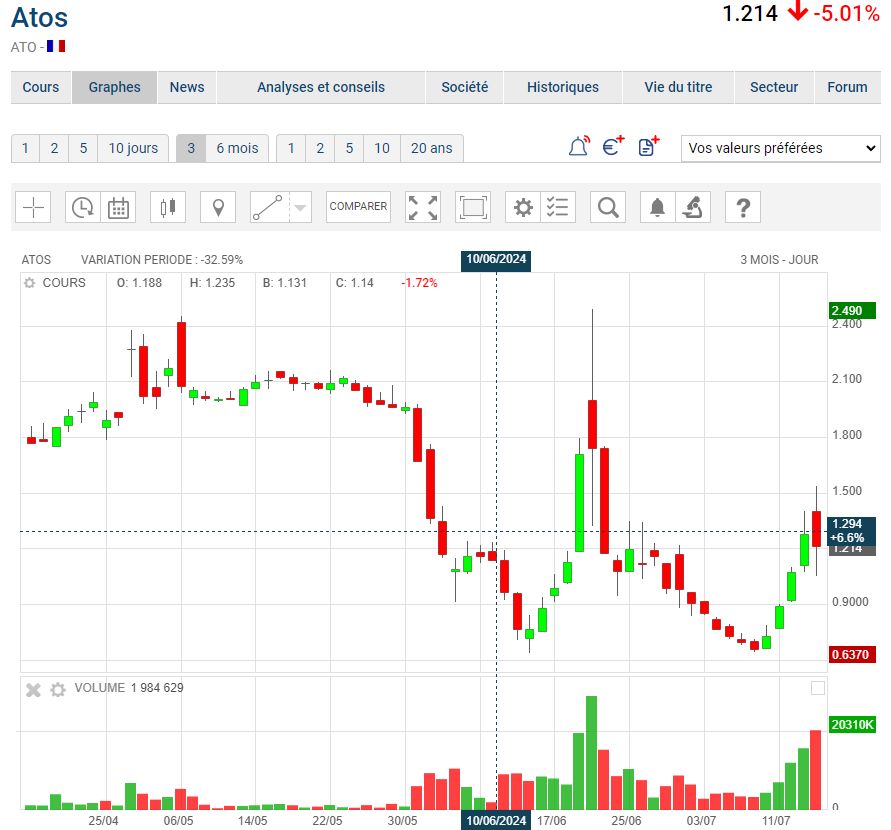Click the 20310K volume label
The width and height of the screenshot is (891, 830).
pos(852,725)
